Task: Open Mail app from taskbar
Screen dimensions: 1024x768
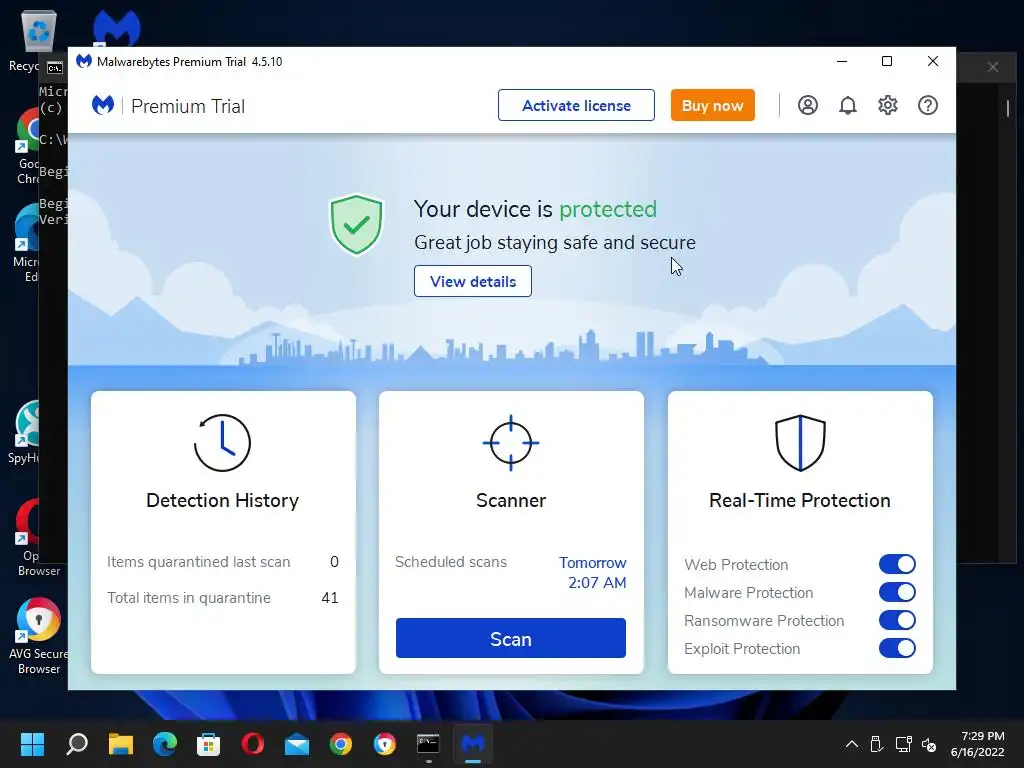Action: [x=296, y=744]
